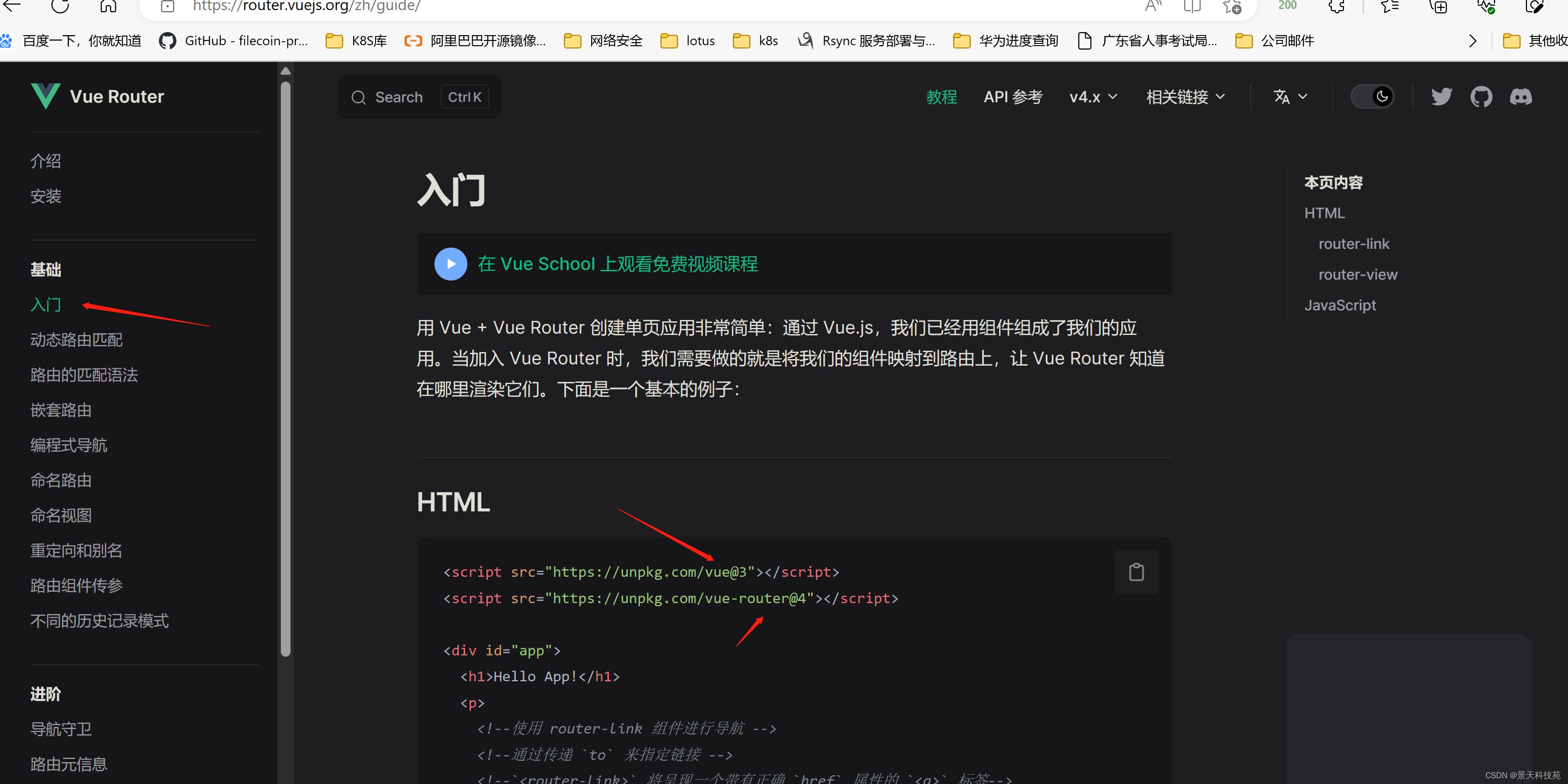Open 编程式导航 sidebar item
Image resolution: width=1568 pixels, height=784 pixels.
click(x=69, y=445)
